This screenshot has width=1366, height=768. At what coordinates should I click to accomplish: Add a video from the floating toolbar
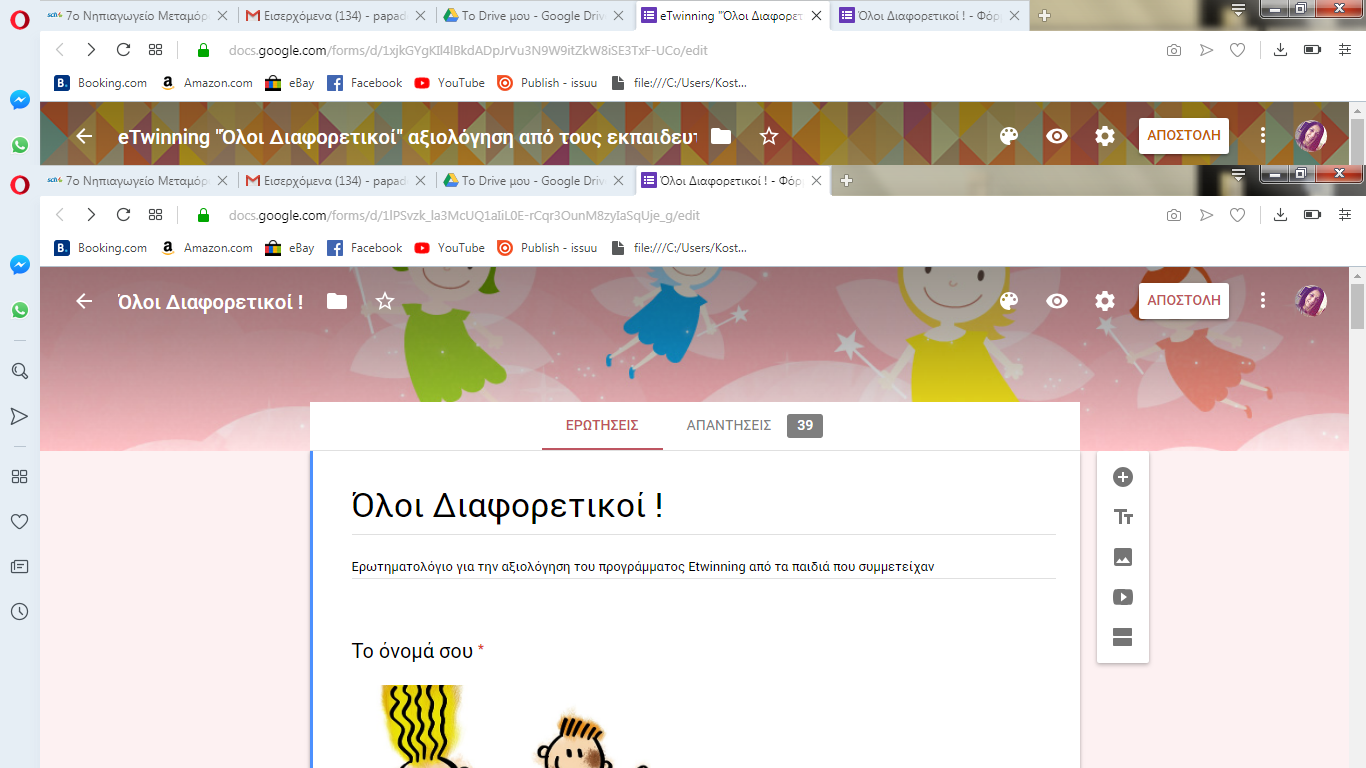[1122, 597]
